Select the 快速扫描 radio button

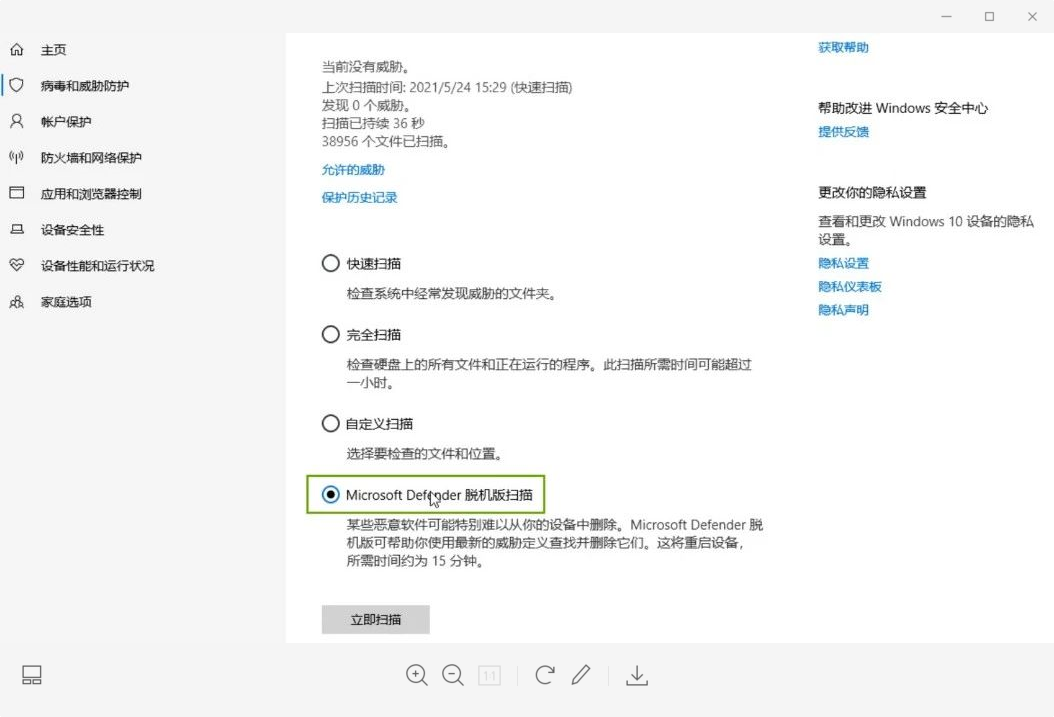[x=330, y=263]
